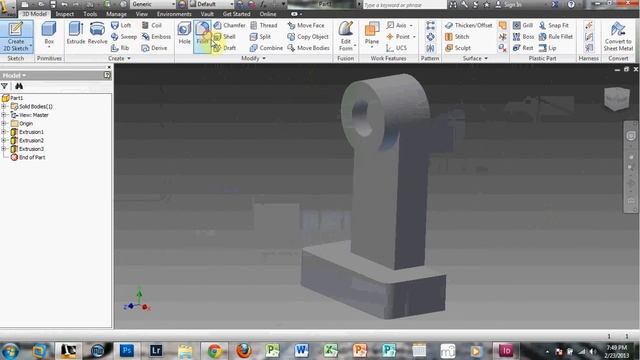
Task: Start Create 2D Sketch tool
Action: click(x=16, y=36)
